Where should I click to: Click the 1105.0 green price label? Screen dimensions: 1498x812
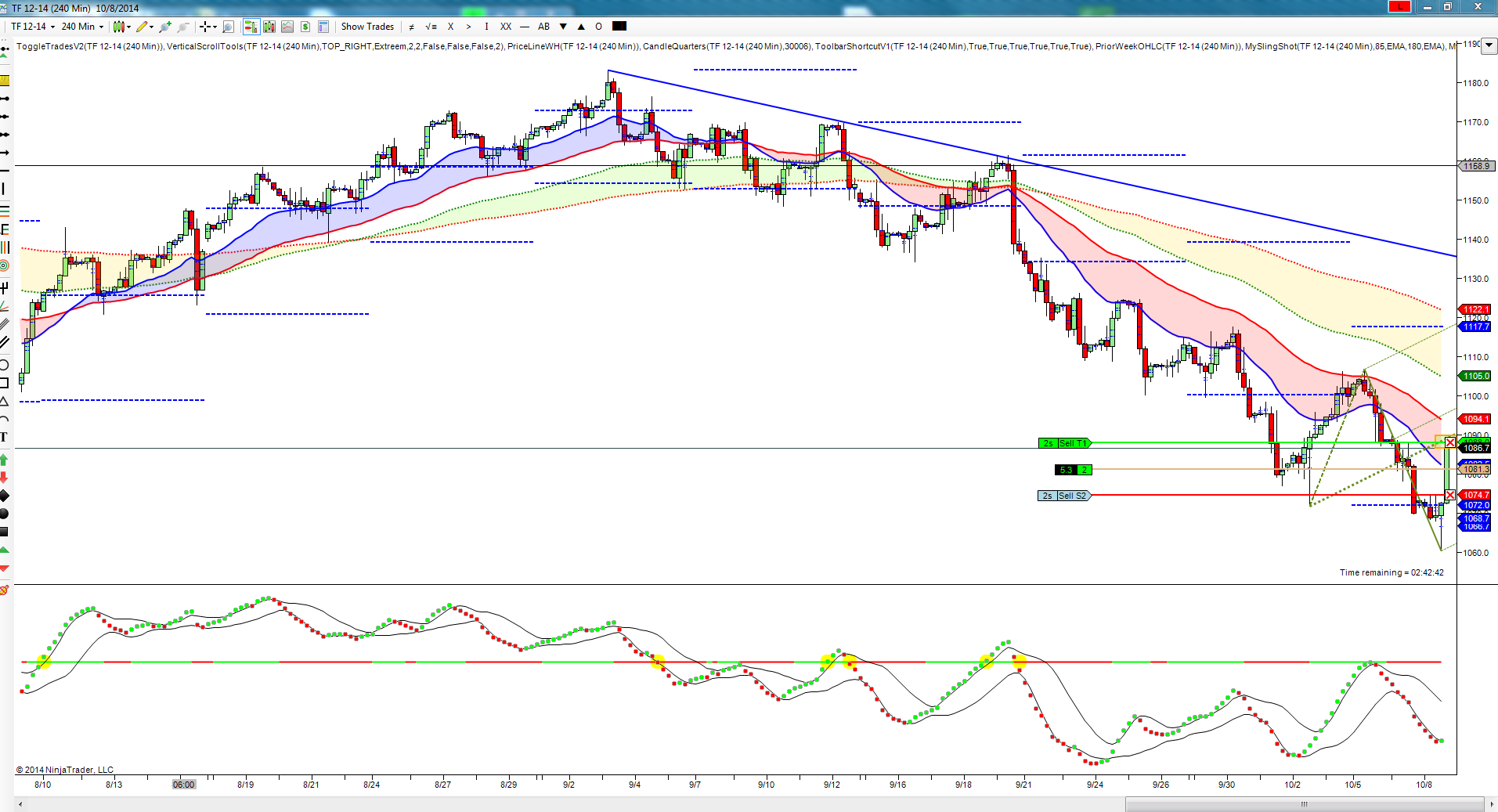coord(1475,376)
